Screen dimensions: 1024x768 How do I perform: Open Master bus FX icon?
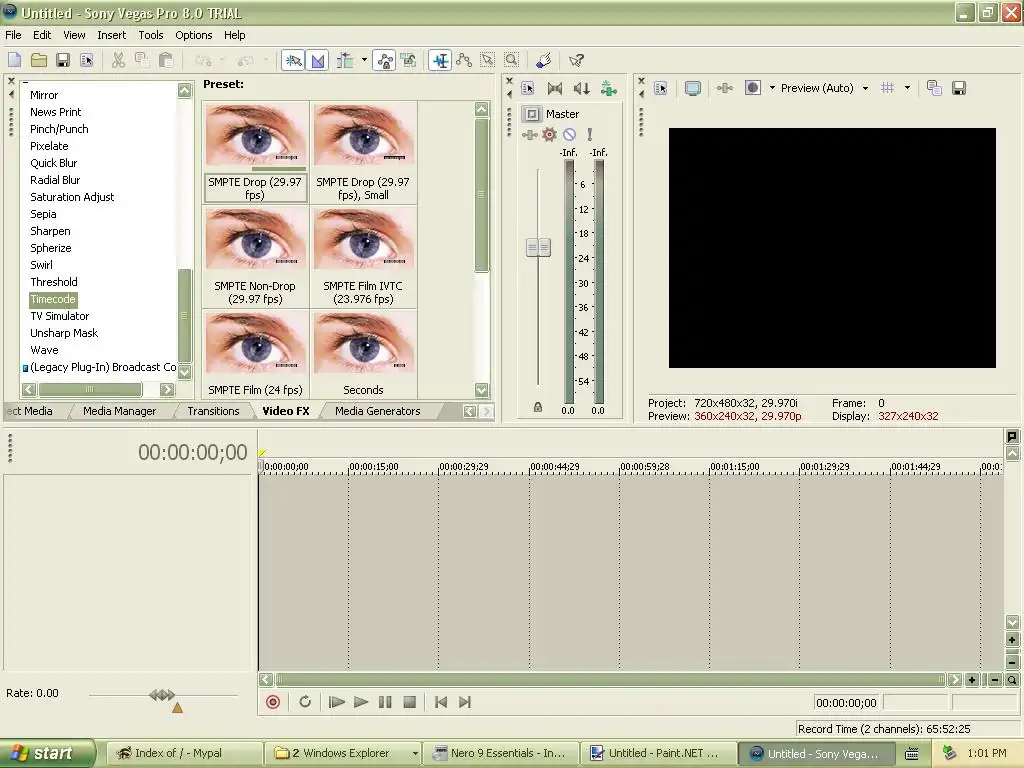(x=530, y=135)
